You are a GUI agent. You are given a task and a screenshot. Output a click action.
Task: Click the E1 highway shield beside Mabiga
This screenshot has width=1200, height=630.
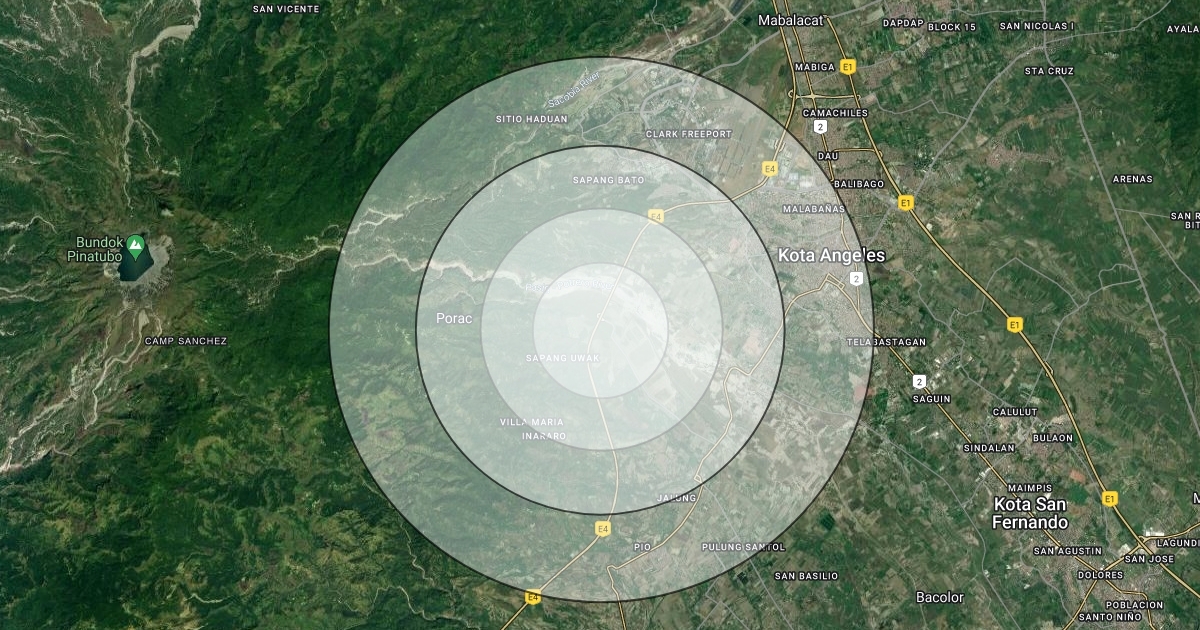848,67
